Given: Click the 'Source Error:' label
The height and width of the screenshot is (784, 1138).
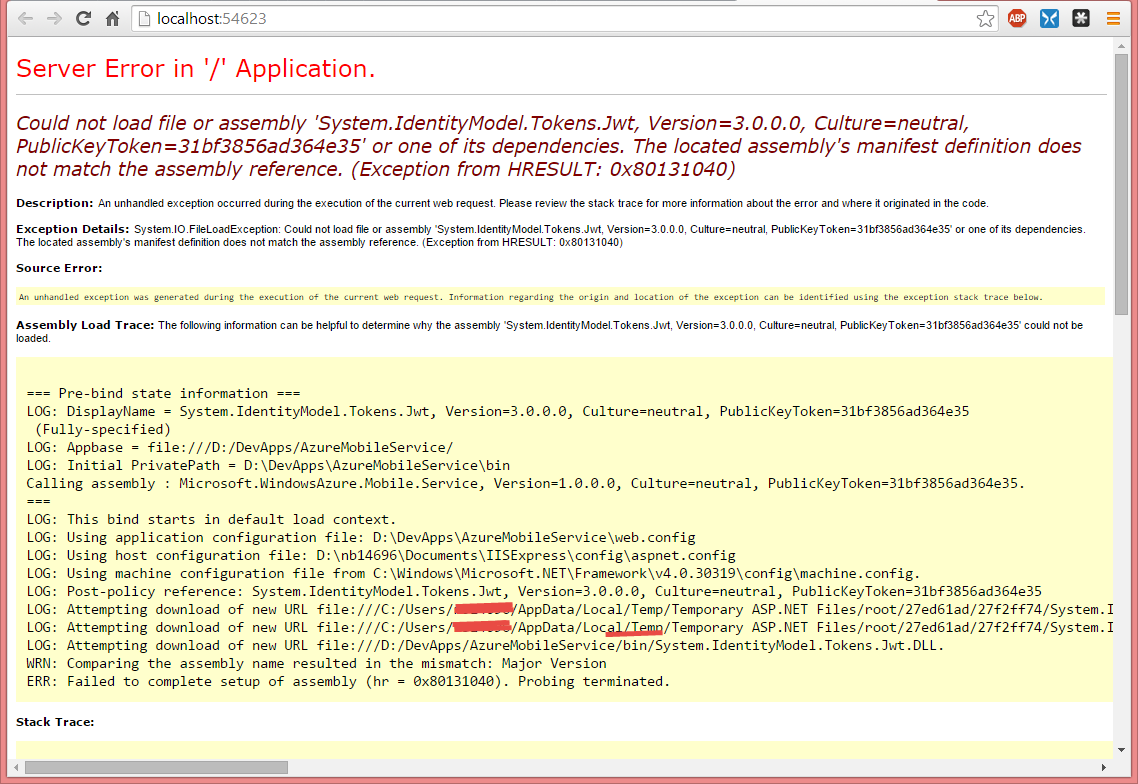Looking at the screenshot, I should coord(59,268).
